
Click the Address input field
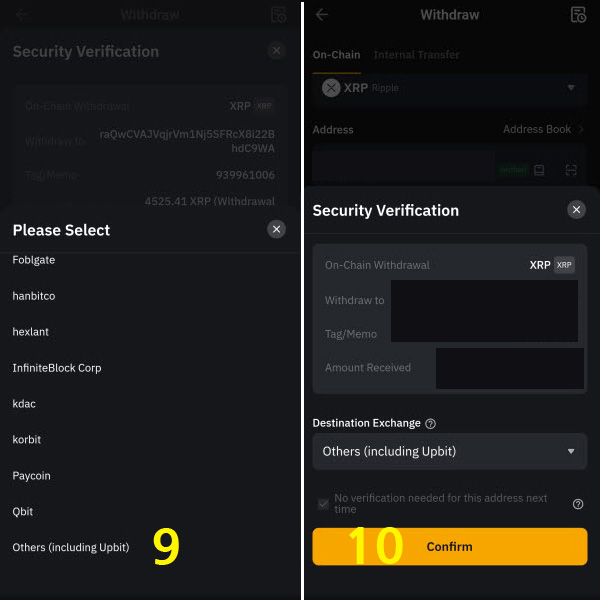tap(404, 168)
